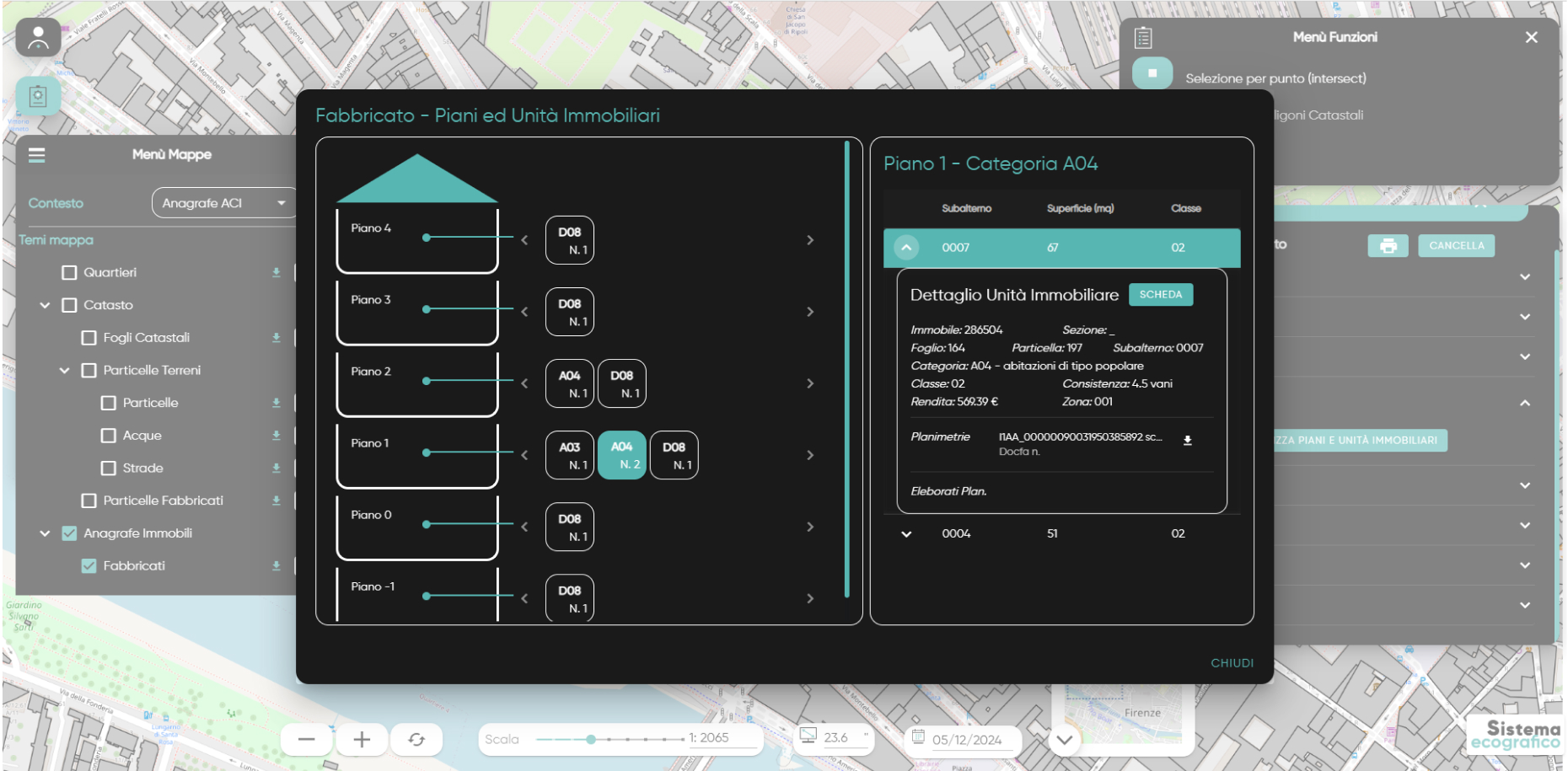Go to previous units on Piano 2
This screenshot has height=771, width=1568.
[524, 383]
